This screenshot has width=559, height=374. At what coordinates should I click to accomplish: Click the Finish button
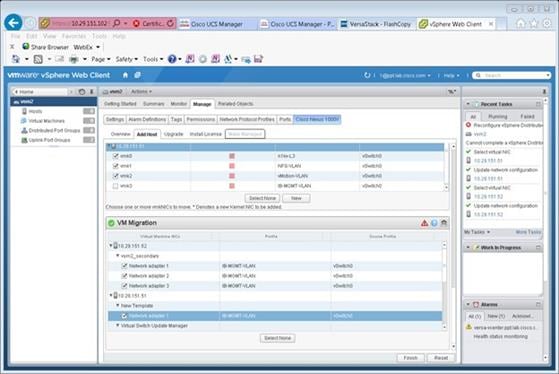(x=410, y=358)
